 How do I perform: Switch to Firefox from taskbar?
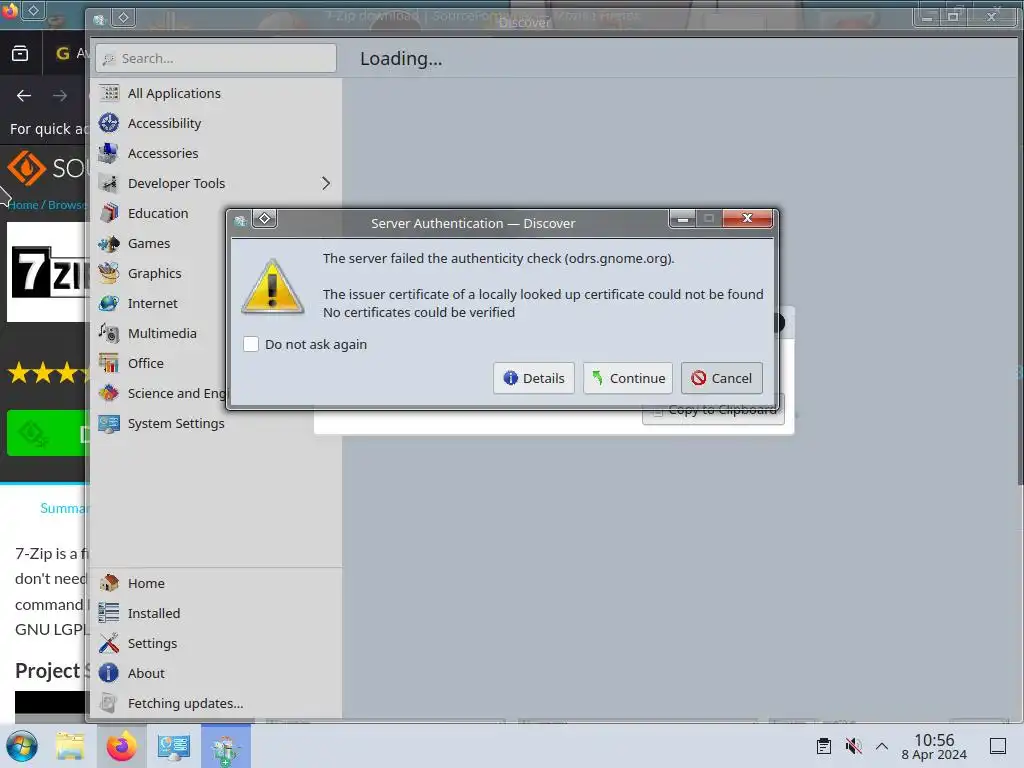(x=121, y=746)
